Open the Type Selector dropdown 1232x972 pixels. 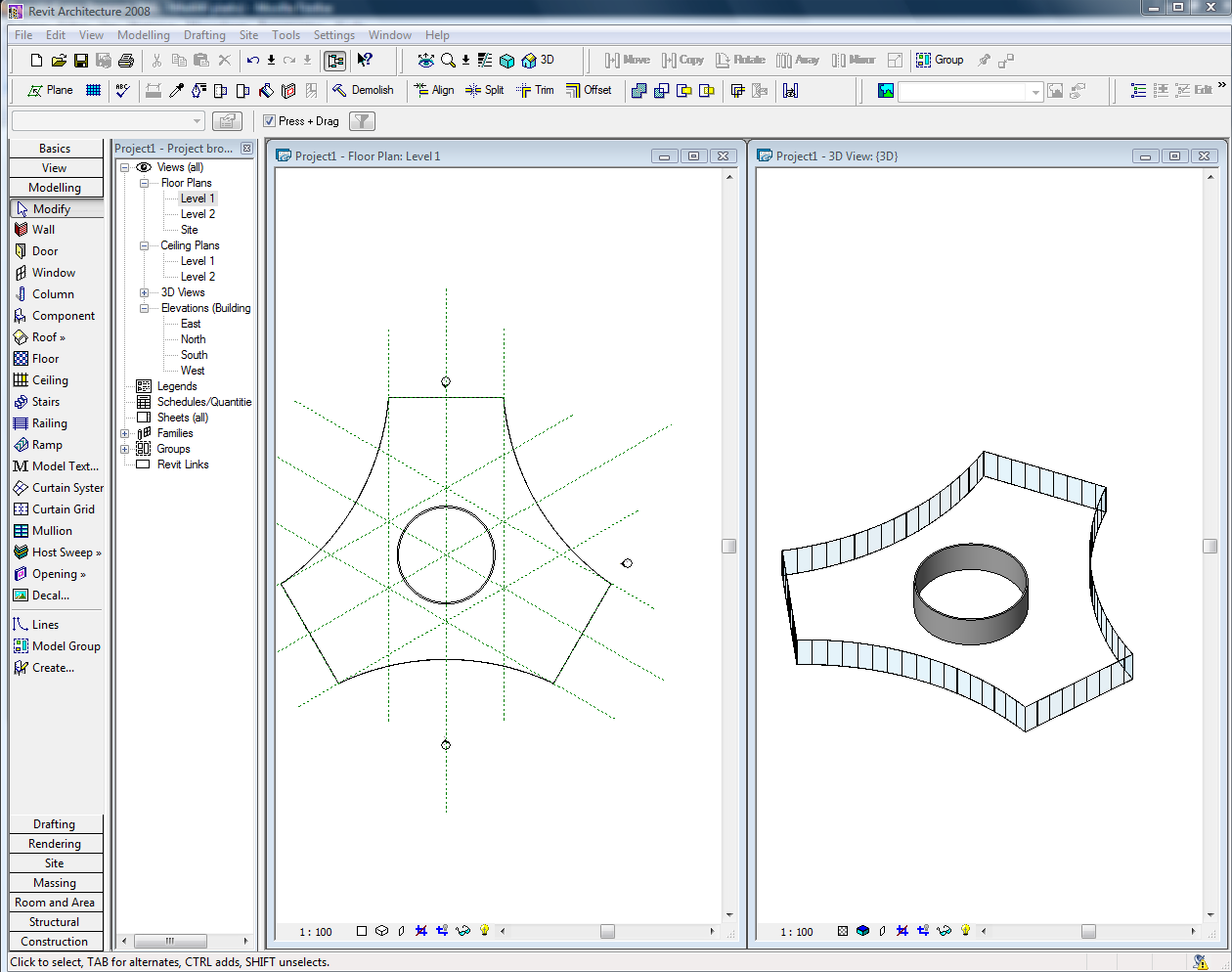(198, 121)
